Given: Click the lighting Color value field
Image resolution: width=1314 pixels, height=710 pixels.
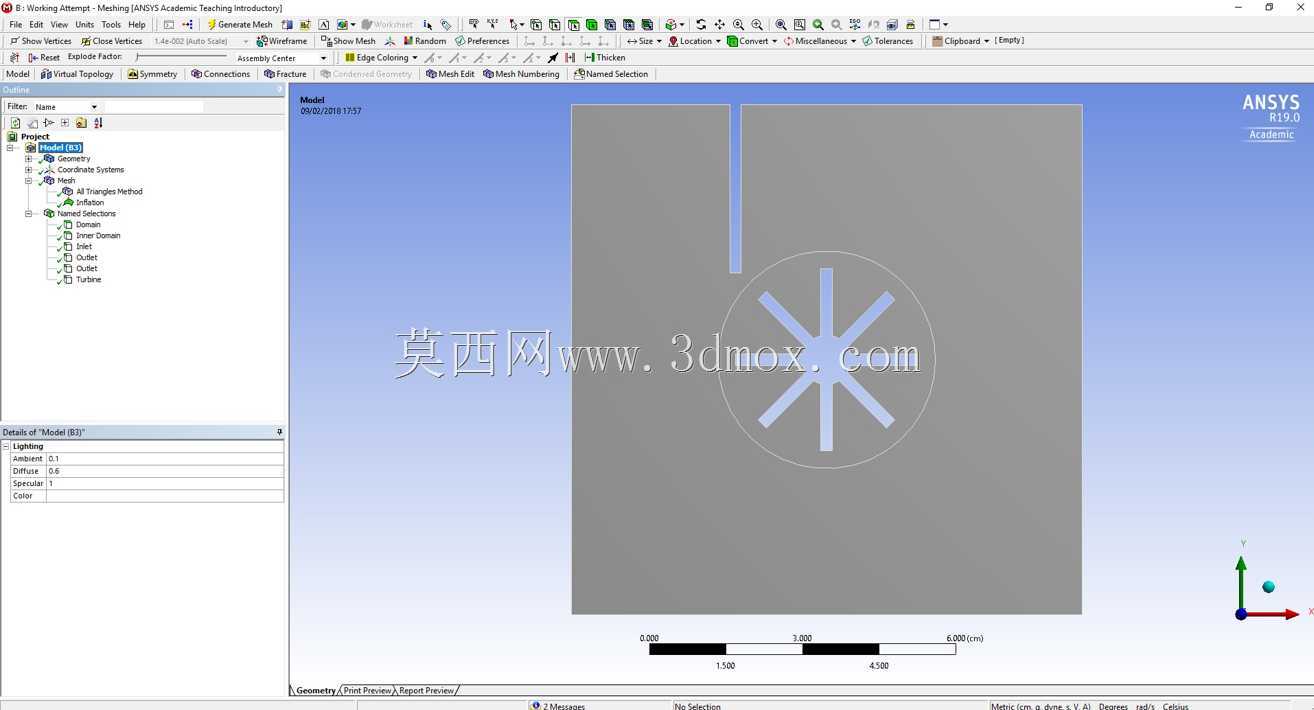Looking at the screenshot, I should click(x=165, y=496).
